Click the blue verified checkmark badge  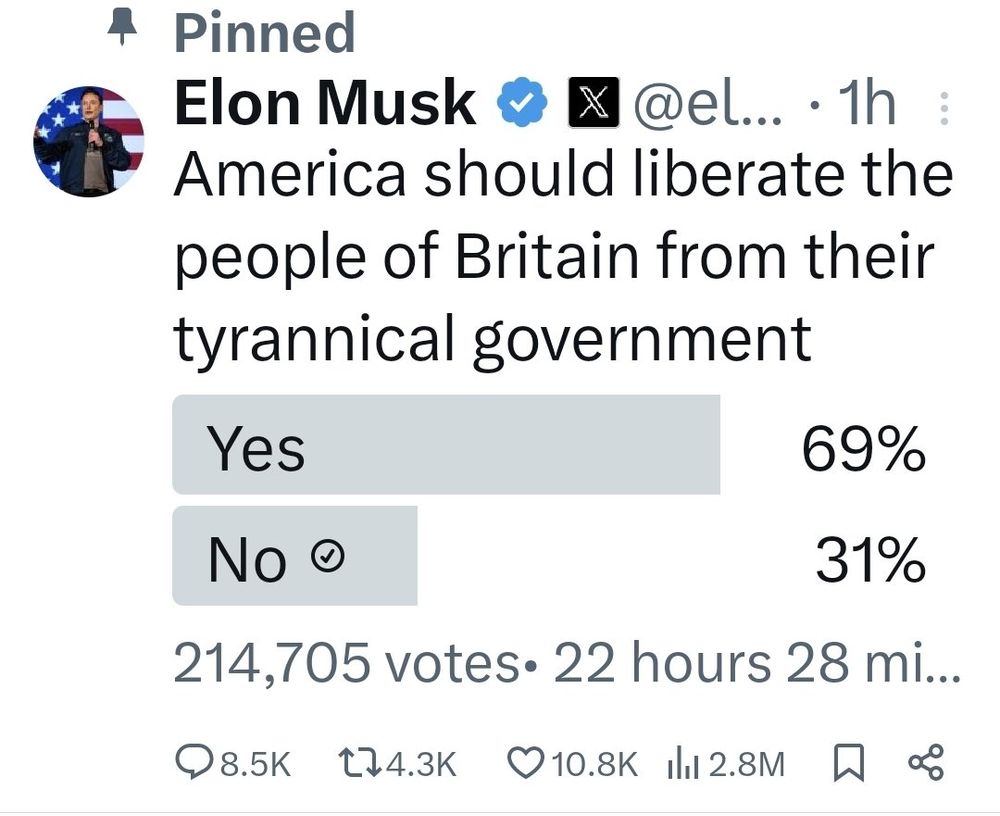click(x=523, y=104)
